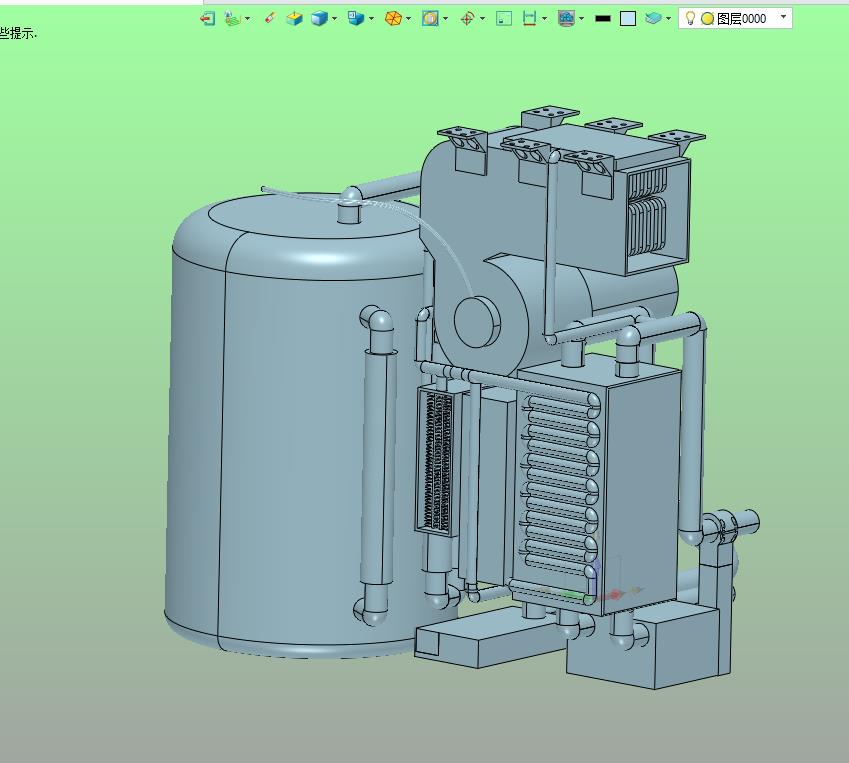
Task: Click the exit arrow icon at toolbar start
Action: click(x=208, y=18)
